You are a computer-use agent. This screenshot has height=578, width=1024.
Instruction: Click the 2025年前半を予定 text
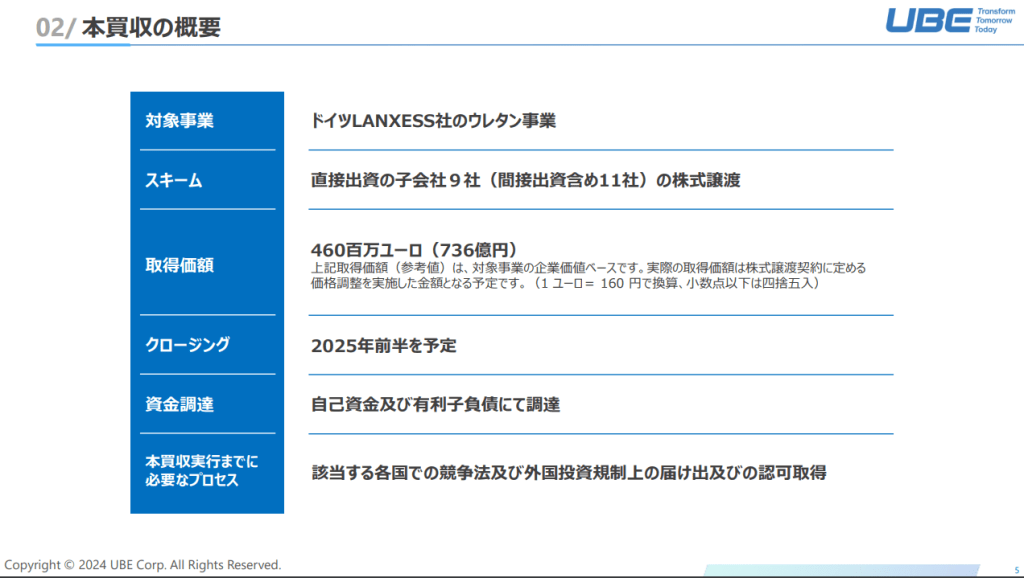384,345
